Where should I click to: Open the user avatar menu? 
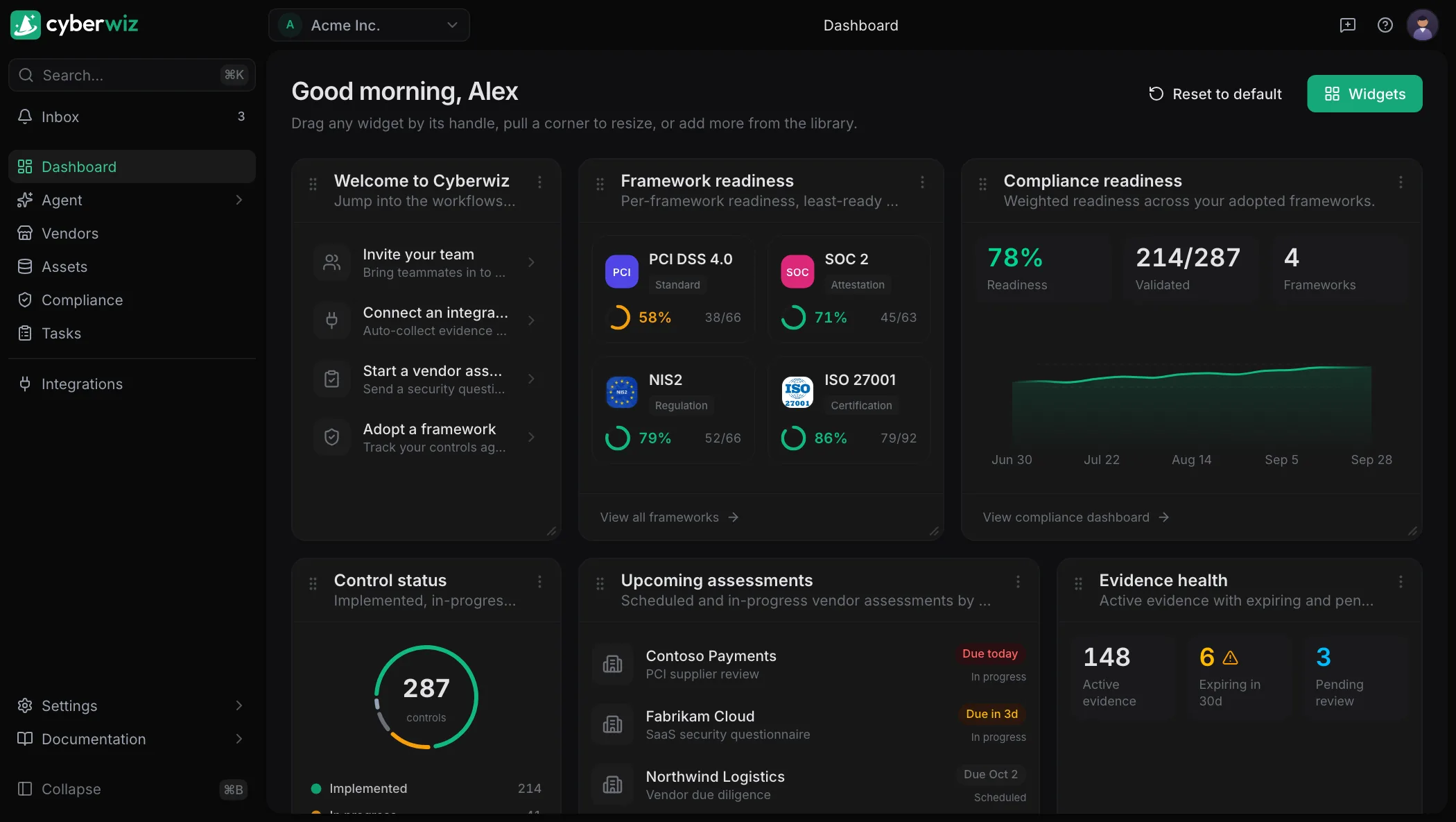click(1422, 26)
